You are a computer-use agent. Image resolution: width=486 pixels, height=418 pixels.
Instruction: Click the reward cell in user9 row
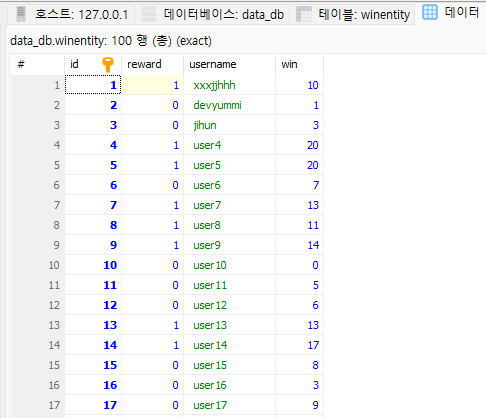(x=152, y=245)
